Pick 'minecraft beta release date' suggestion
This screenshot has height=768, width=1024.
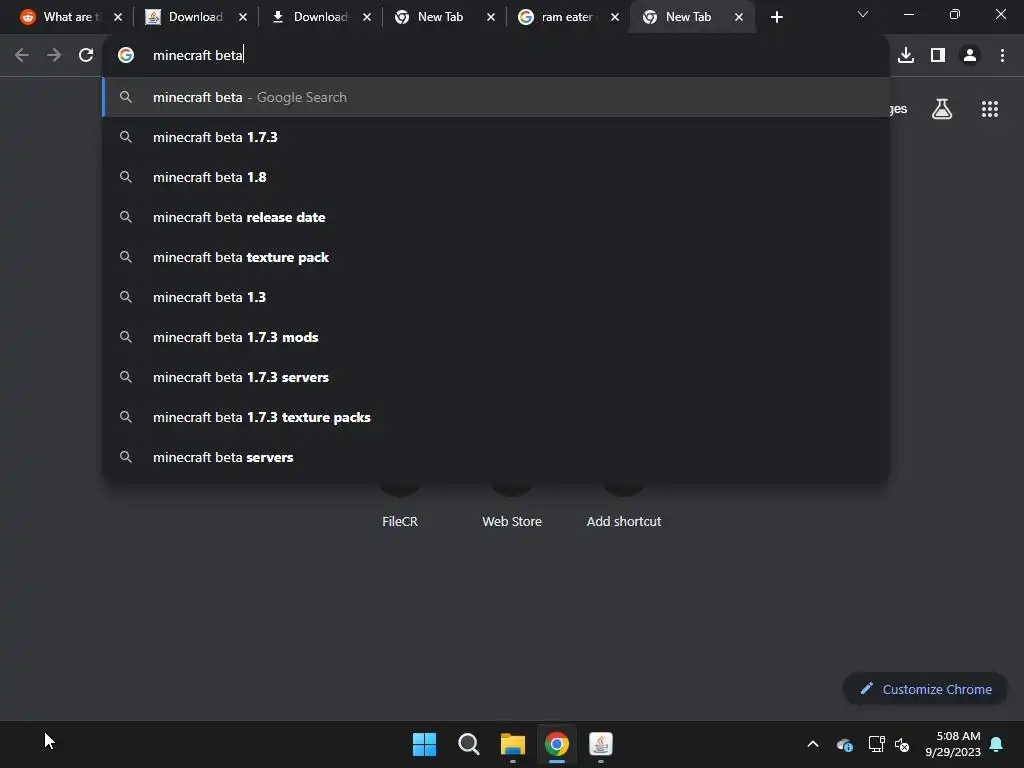tap(496, 217)
